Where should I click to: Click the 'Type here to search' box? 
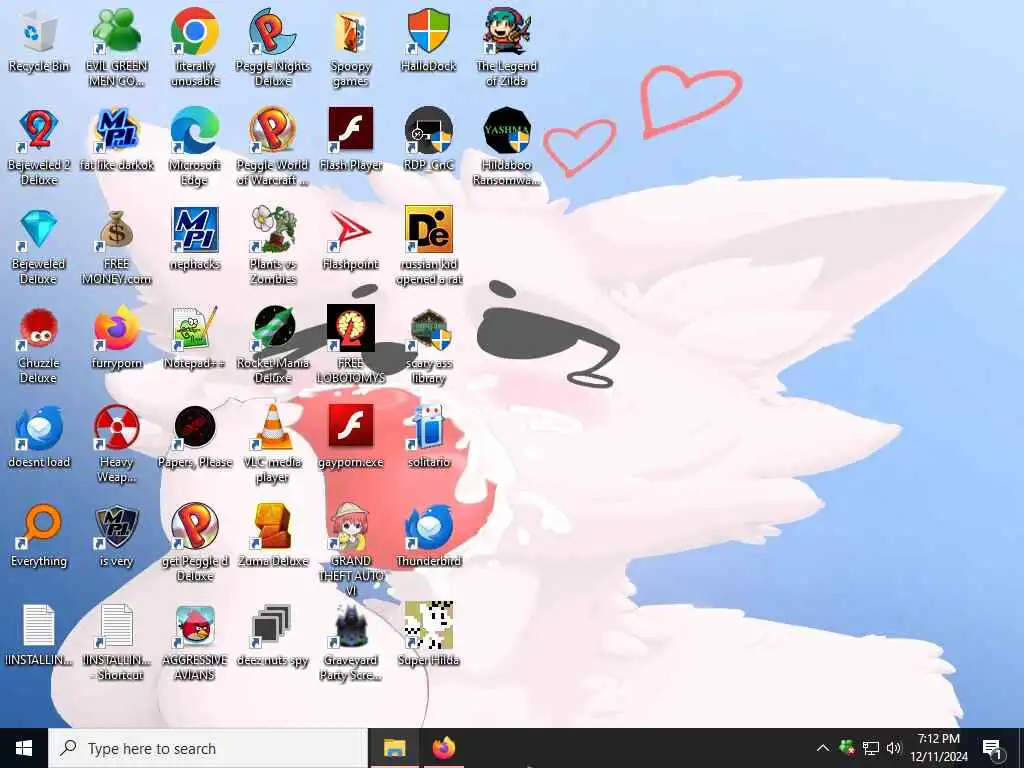pos(208,748)
